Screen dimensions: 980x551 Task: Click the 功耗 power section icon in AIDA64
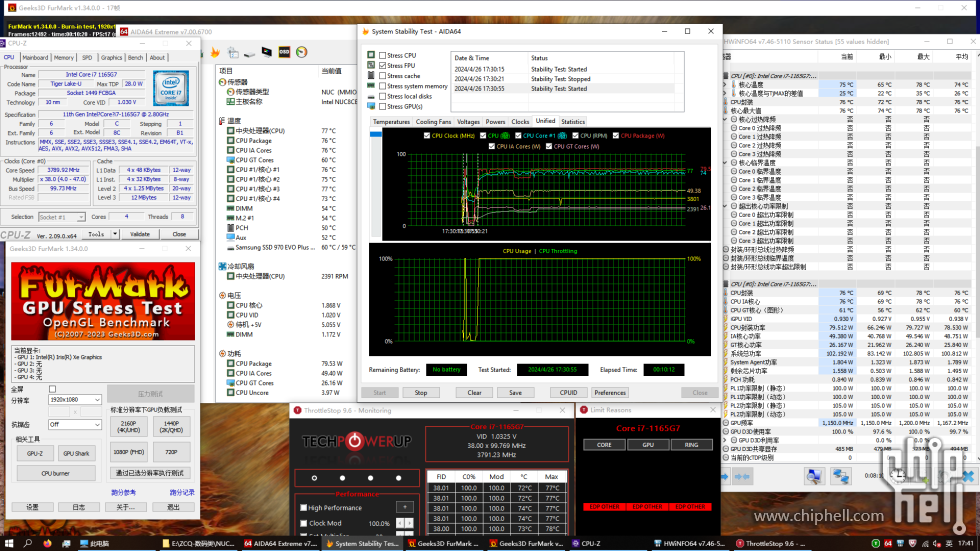pos(222,354)
